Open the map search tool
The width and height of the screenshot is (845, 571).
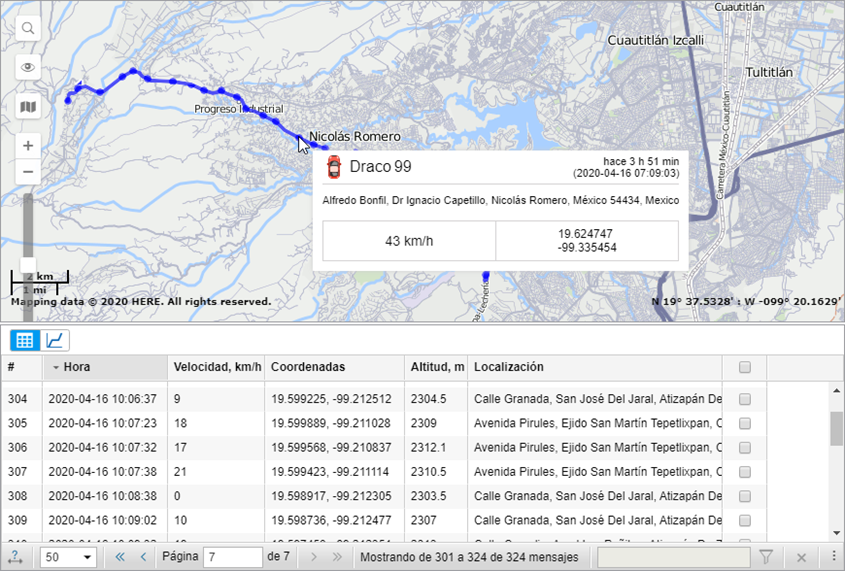pos(28,28)
